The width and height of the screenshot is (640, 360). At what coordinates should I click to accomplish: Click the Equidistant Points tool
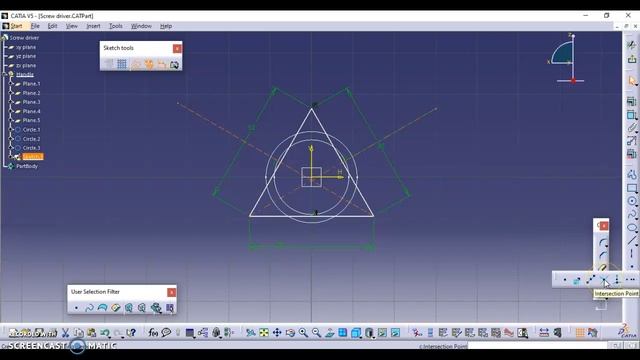click(x=591, y=280)
